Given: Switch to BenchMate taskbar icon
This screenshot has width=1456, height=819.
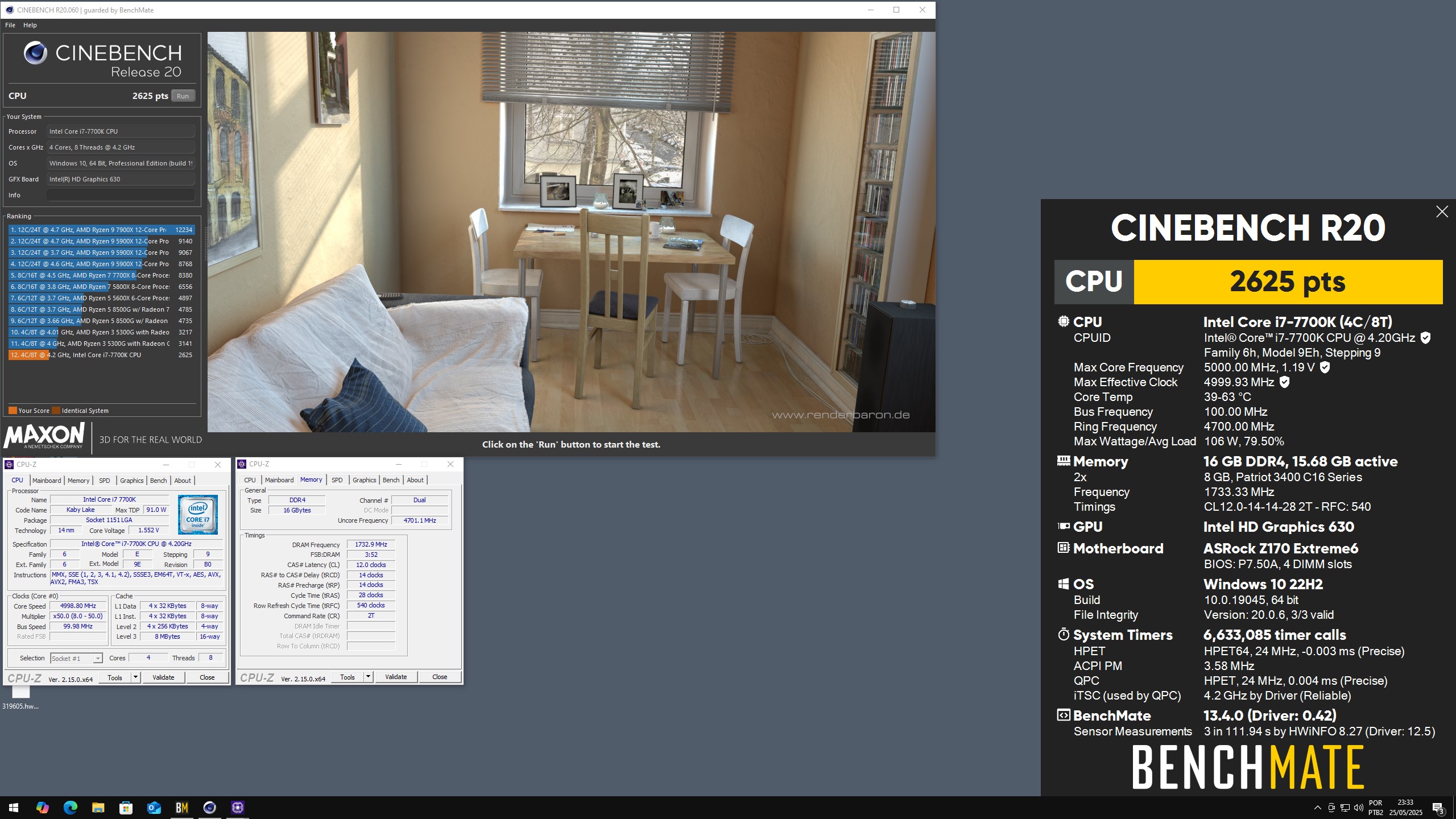Looking at the screenshot, I should [181, 807].
